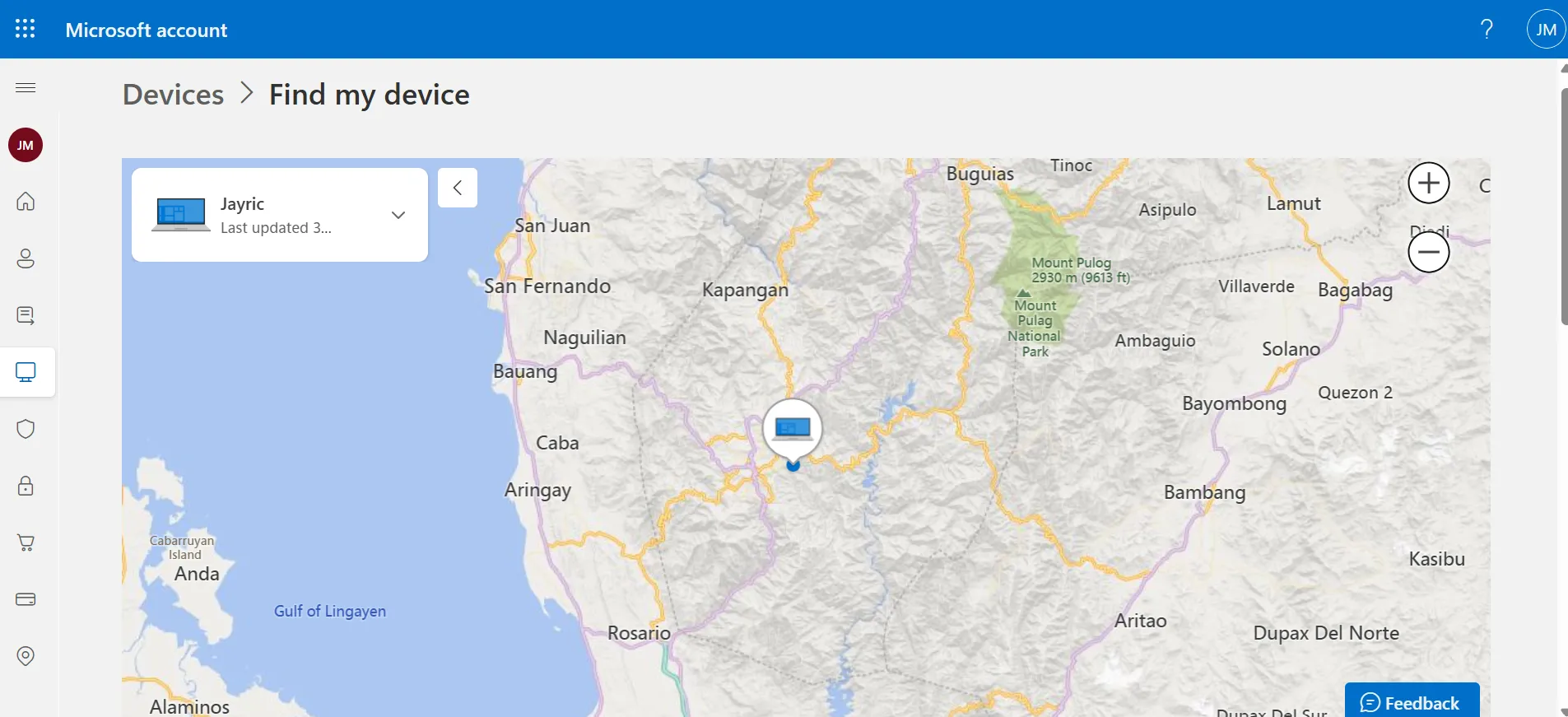1568x717 pixels.
Task: Expand the sidebar hamburger menu
Action: [26, 87]
